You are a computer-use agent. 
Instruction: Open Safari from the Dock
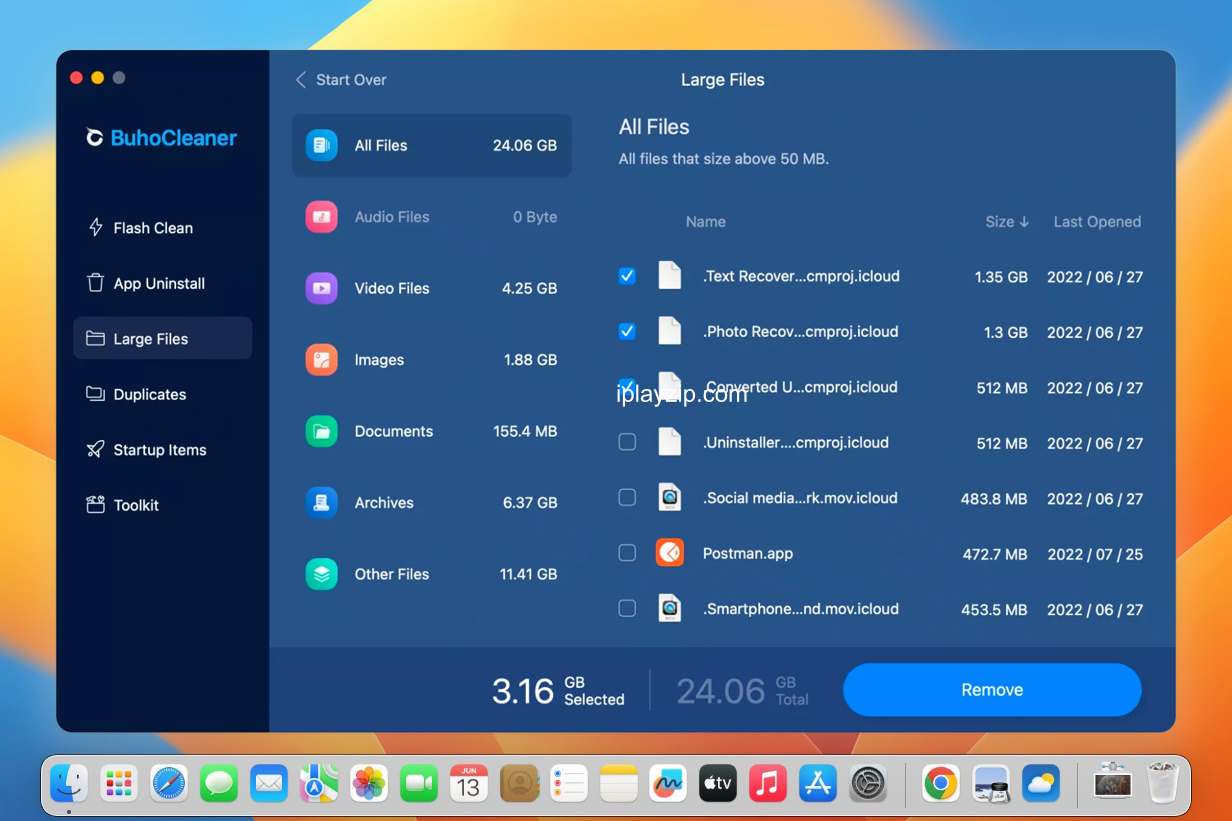coord(169,784)
